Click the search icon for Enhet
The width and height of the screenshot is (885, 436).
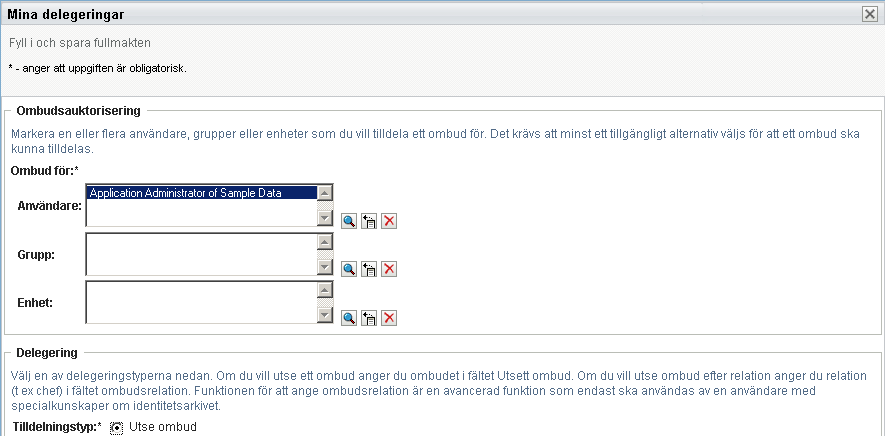(x=349, y=318)
